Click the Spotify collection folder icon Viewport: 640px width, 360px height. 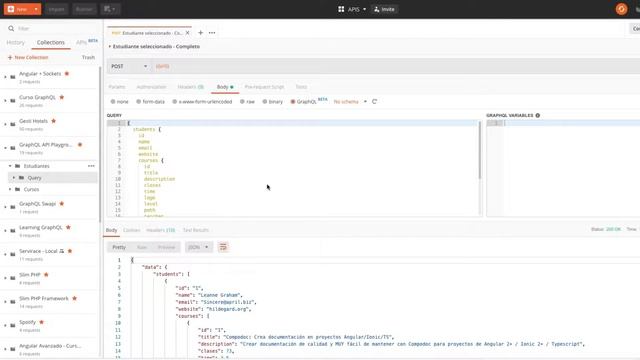pyautogui.click(x=13, y=325)
